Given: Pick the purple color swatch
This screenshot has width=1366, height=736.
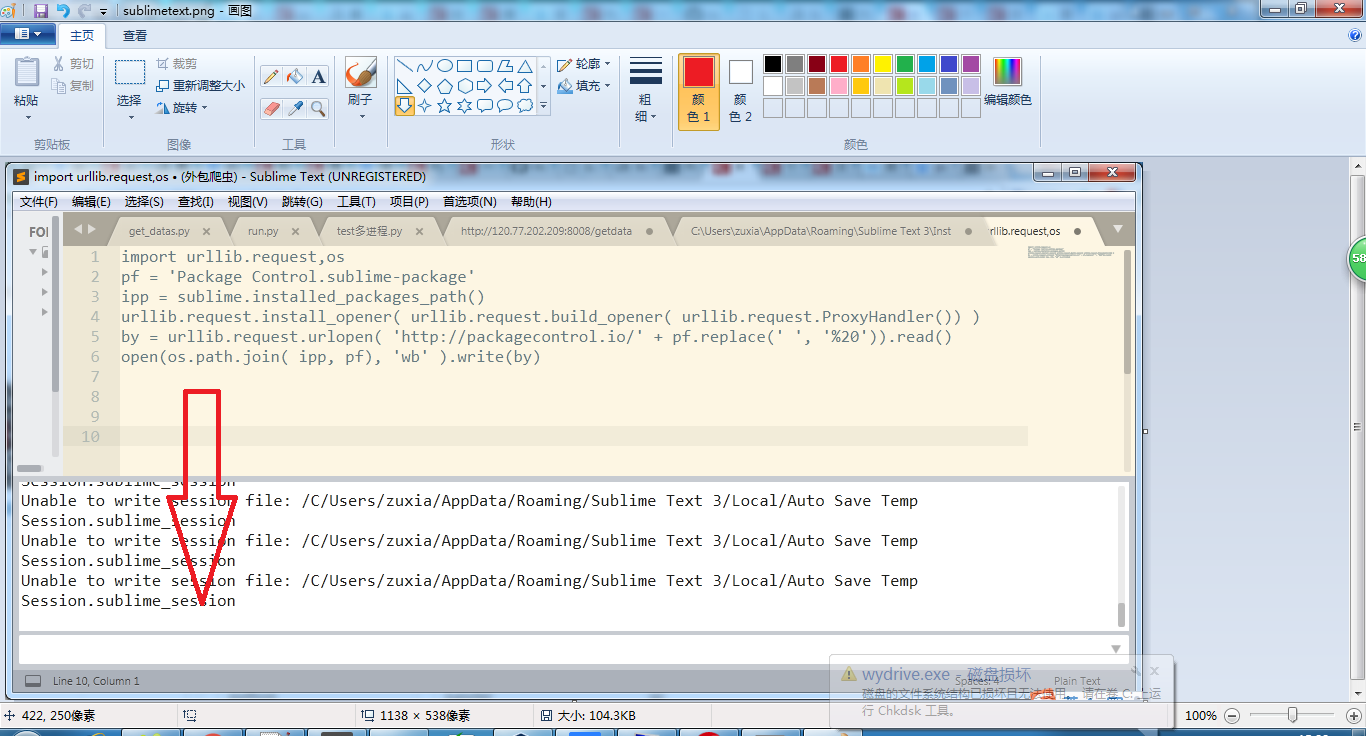Looking at the screenshot, I should (971, 64).
